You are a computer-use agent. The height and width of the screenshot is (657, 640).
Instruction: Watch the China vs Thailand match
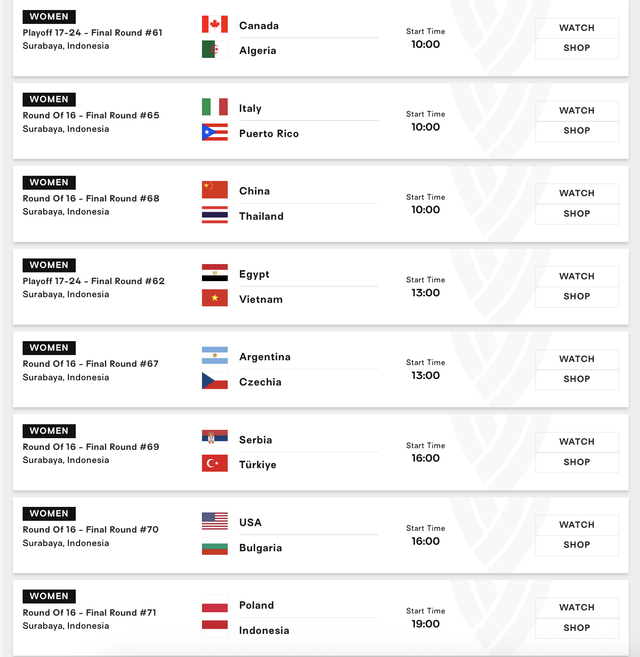pos(577,194)
